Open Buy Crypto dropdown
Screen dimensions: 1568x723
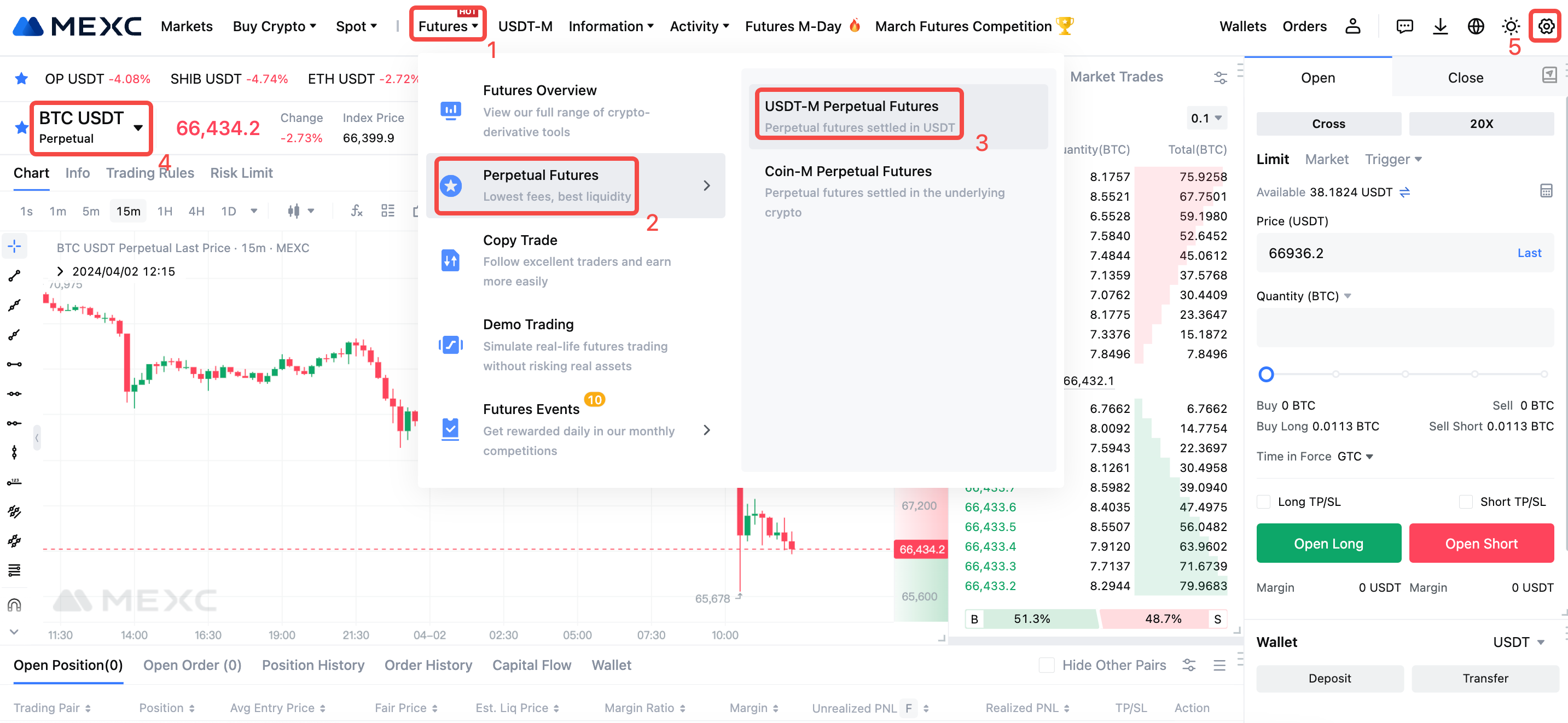tap(275, 26)
